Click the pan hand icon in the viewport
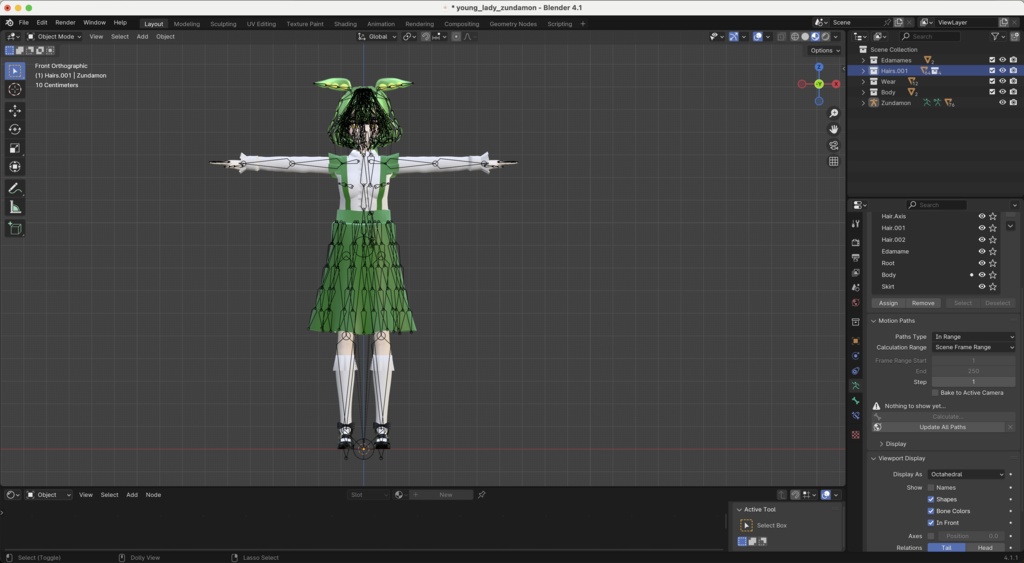Image resolution: width=1024 pixels, height=563 pixels. [x=833, y=129]
